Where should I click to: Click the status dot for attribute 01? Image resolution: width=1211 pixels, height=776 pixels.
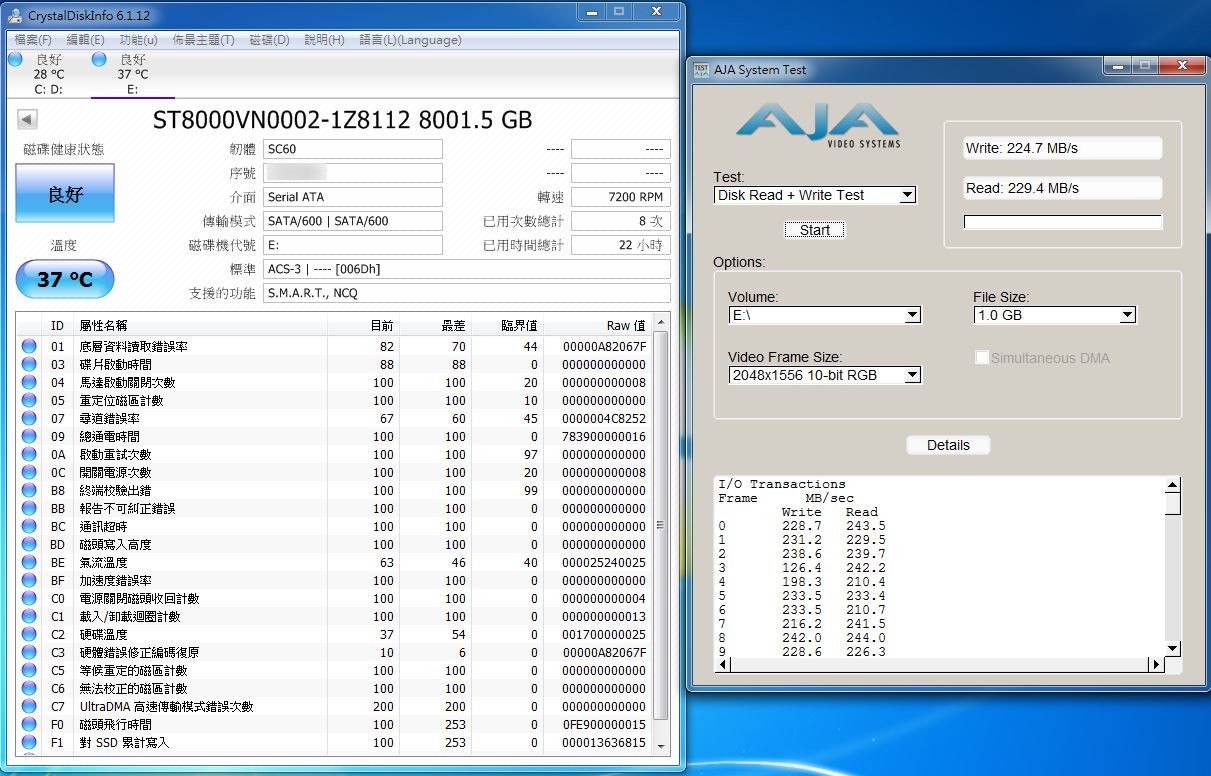click(29, 346)
